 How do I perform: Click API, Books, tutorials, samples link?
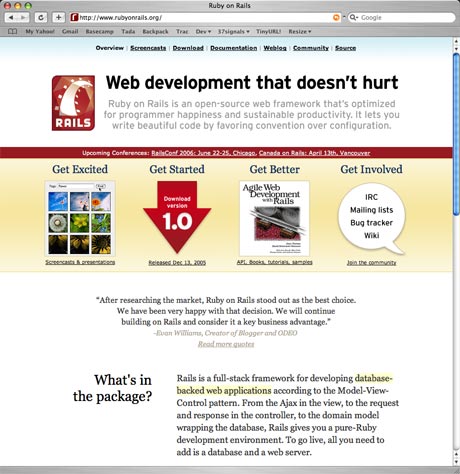274,262
